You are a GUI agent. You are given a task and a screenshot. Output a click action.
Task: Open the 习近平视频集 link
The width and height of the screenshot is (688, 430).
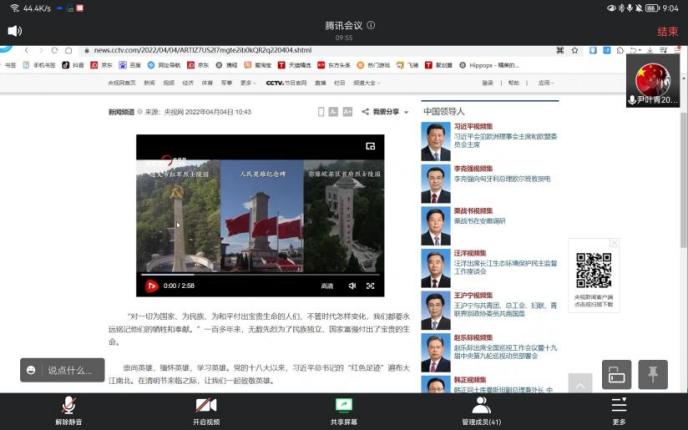point(473,126)
